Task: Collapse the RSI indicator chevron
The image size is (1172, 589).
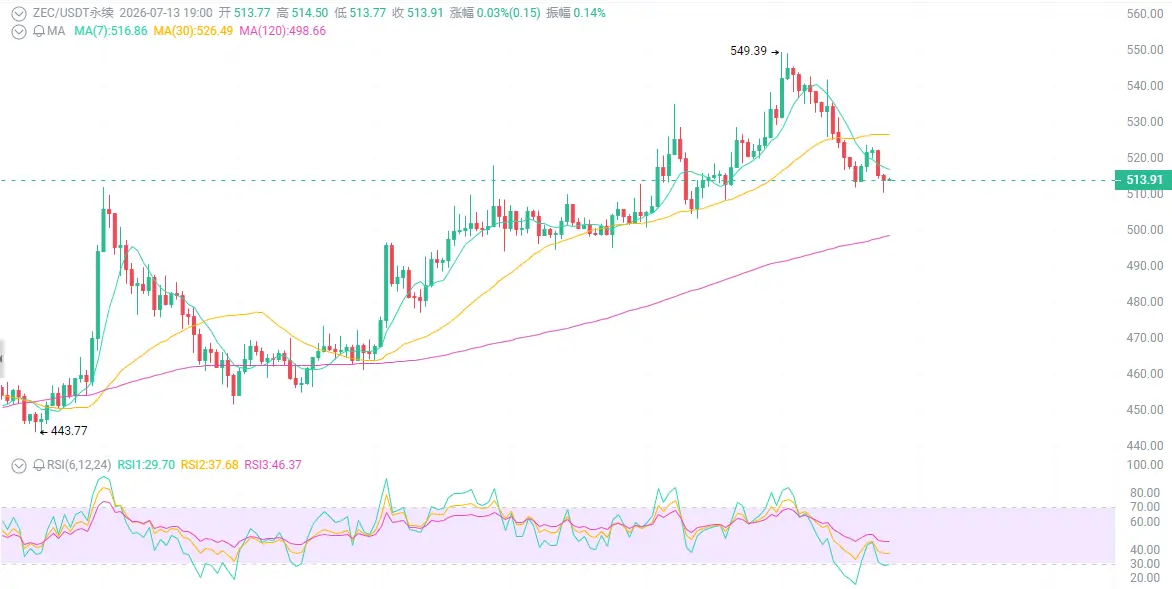Action: tap(19, 465)
